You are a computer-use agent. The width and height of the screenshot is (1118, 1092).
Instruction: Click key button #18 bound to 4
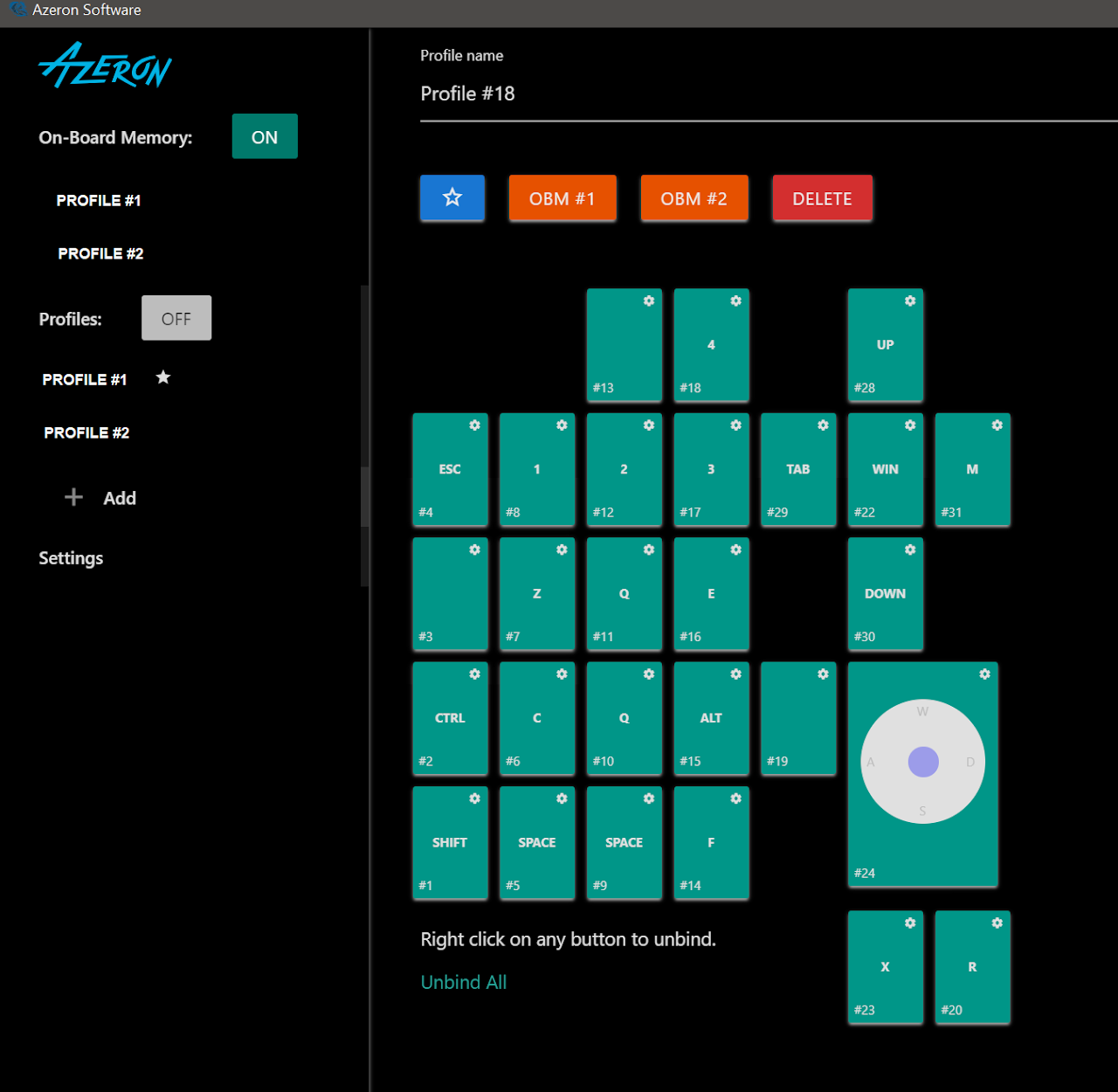pyautogui.click(x=711, y=345)
